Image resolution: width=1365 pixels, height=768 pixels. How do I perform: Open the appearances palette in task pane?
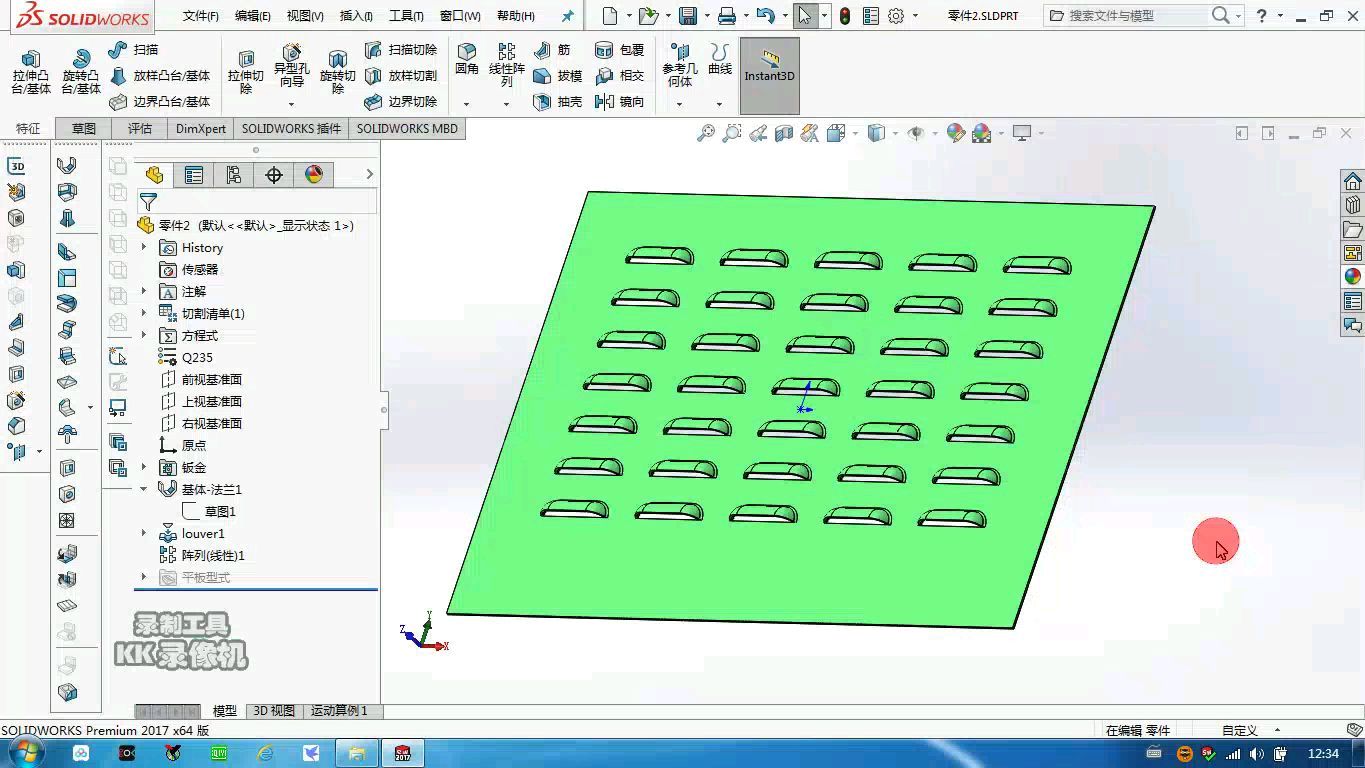tap(1353, 277)
